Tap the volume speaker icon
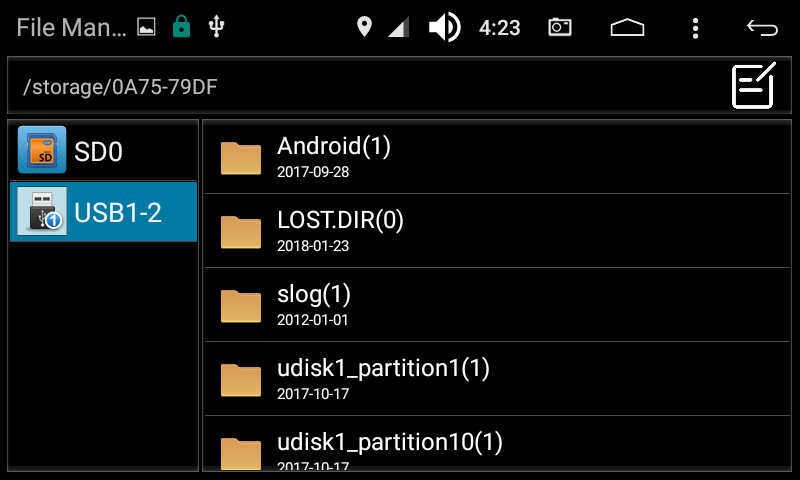The width and height of the screenshot is (800, 480). click(x=444, y=27)
